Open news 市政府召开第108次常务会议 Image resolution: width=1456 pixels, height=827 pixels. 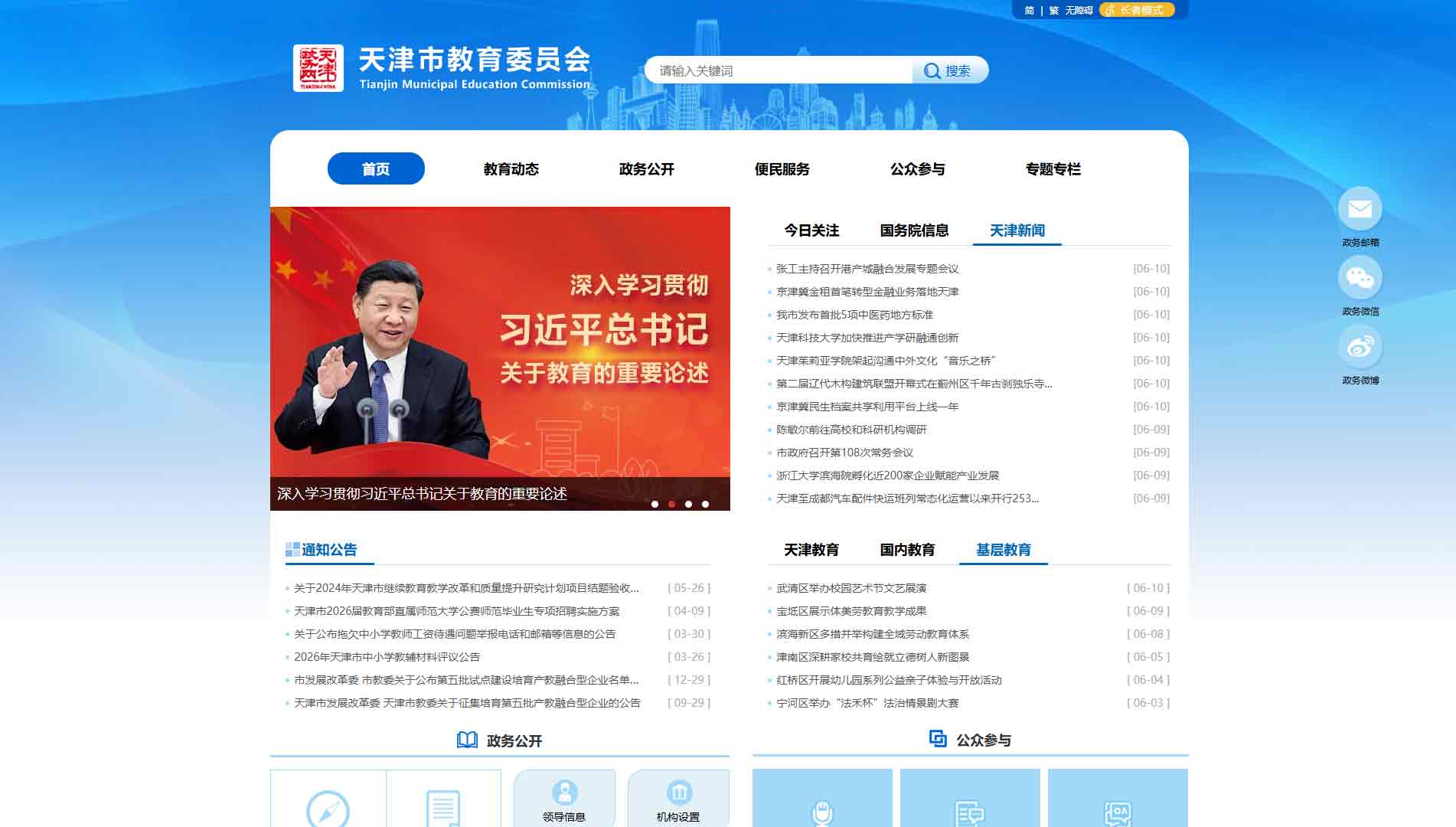coord(844,453)
